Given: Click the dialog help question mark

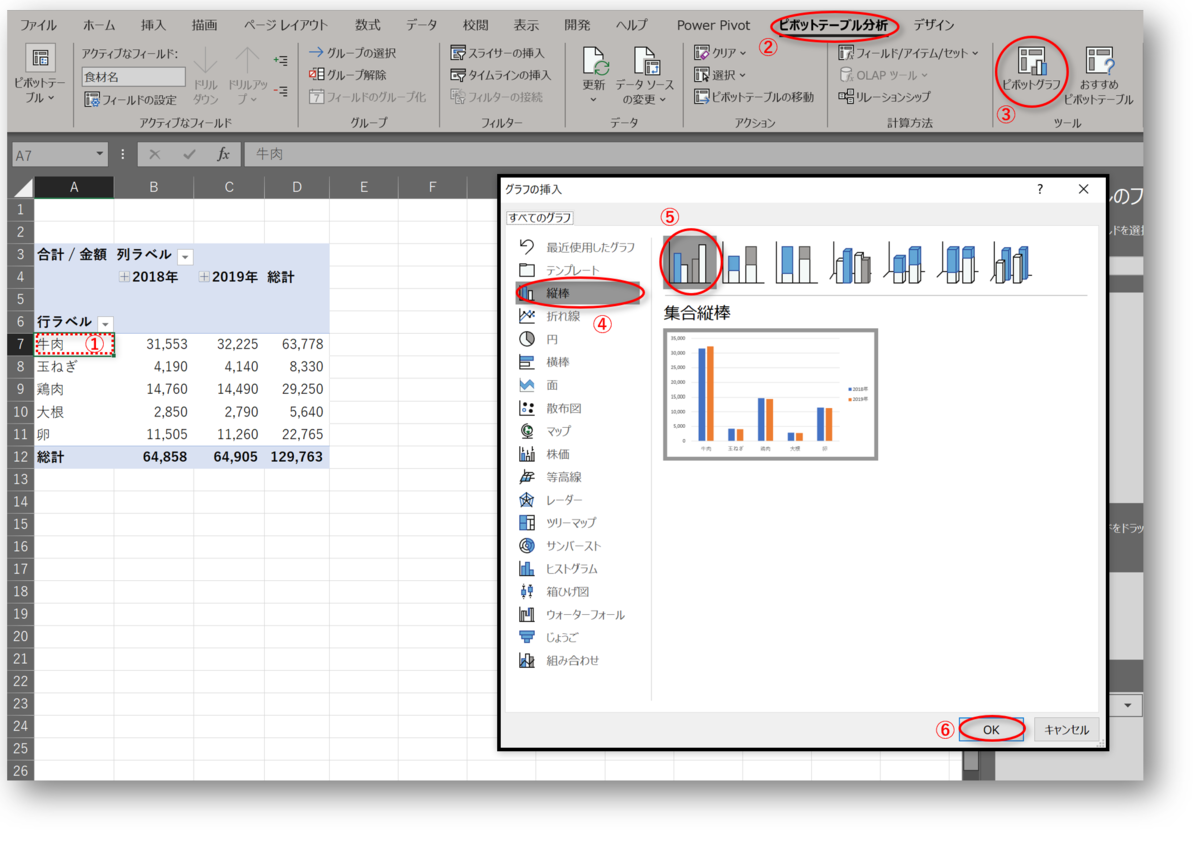Looking at the screenshot, I should click(x=1040, y=189).
